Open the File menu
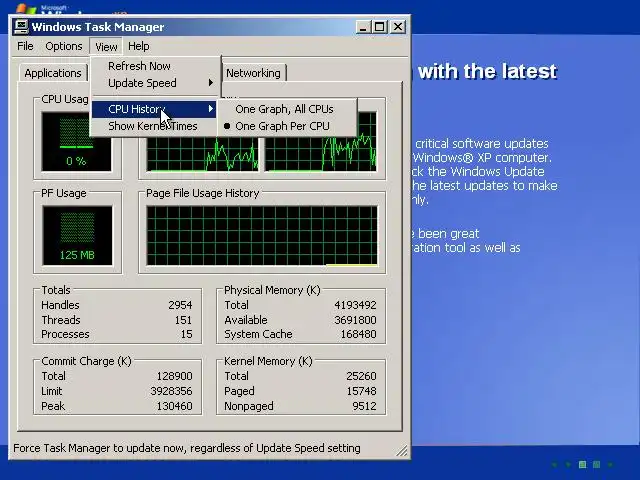 [x=25, y=46]
